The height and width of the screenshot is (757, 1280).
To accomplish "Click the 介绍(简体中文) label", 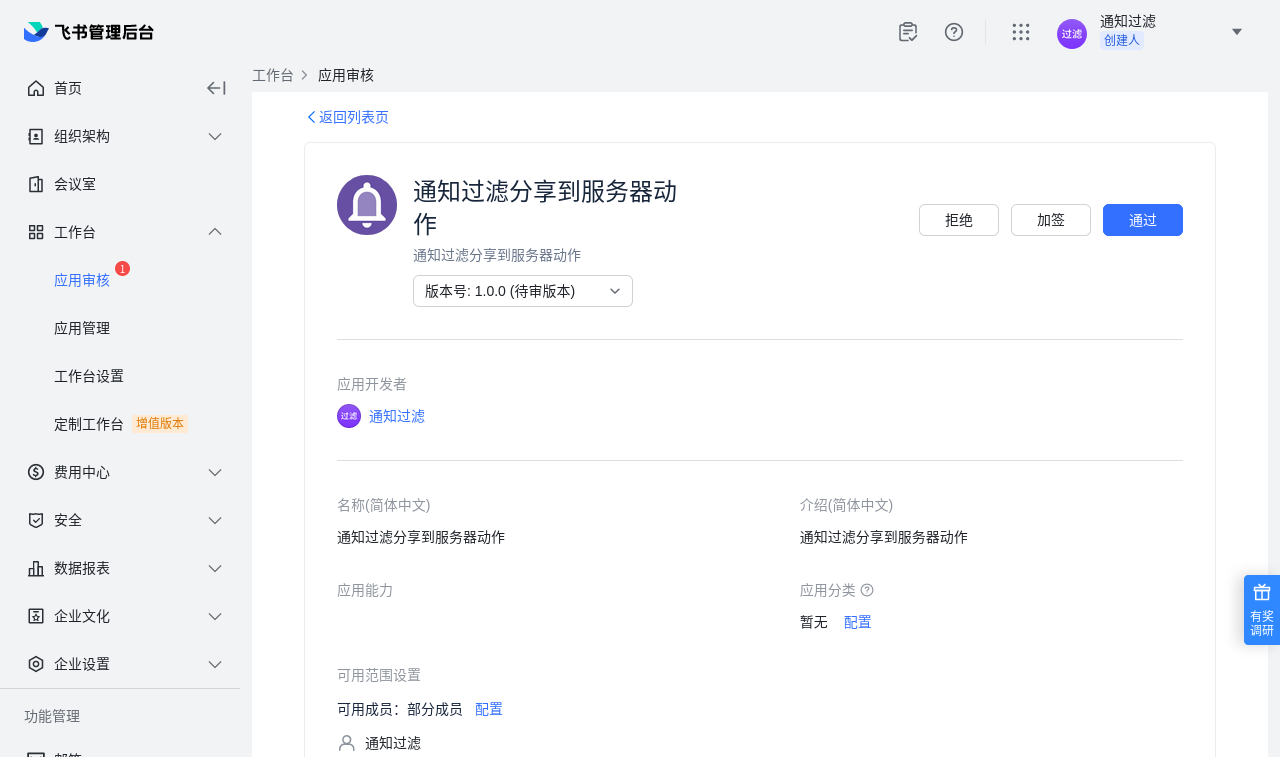I will point(847,505).
